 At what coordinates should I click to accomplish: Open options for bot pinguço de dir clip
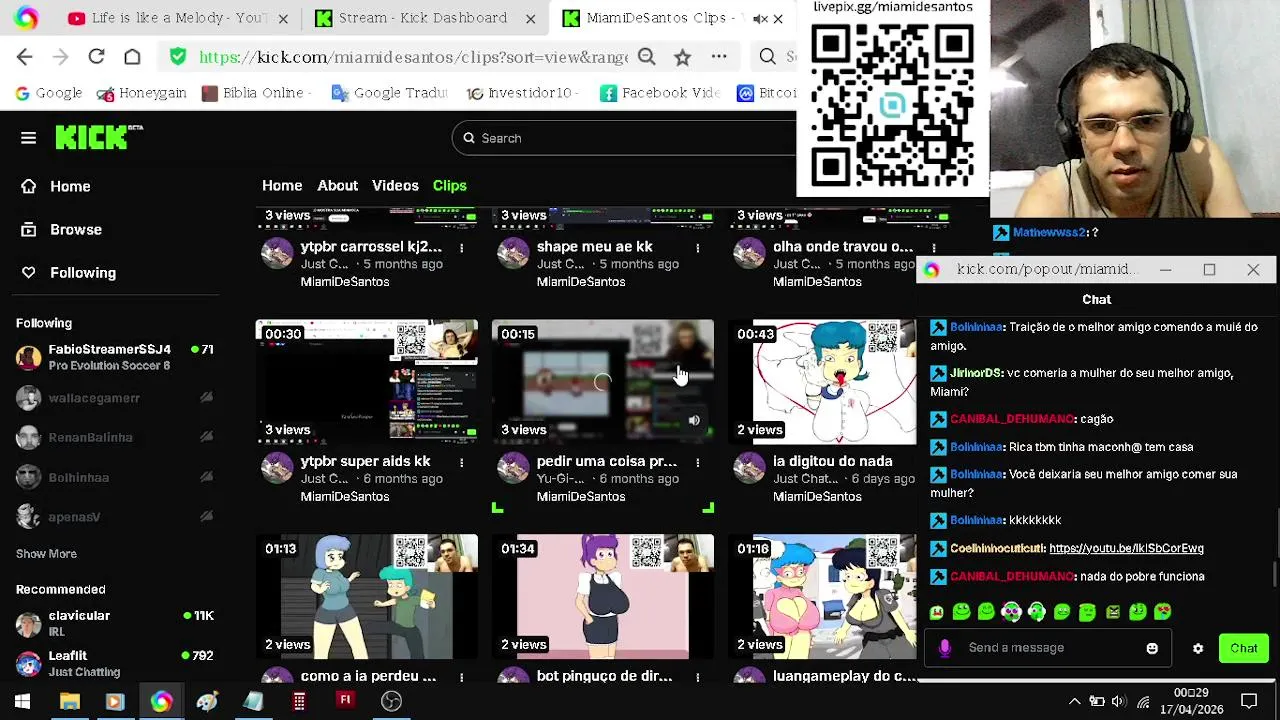click(697, 677)
